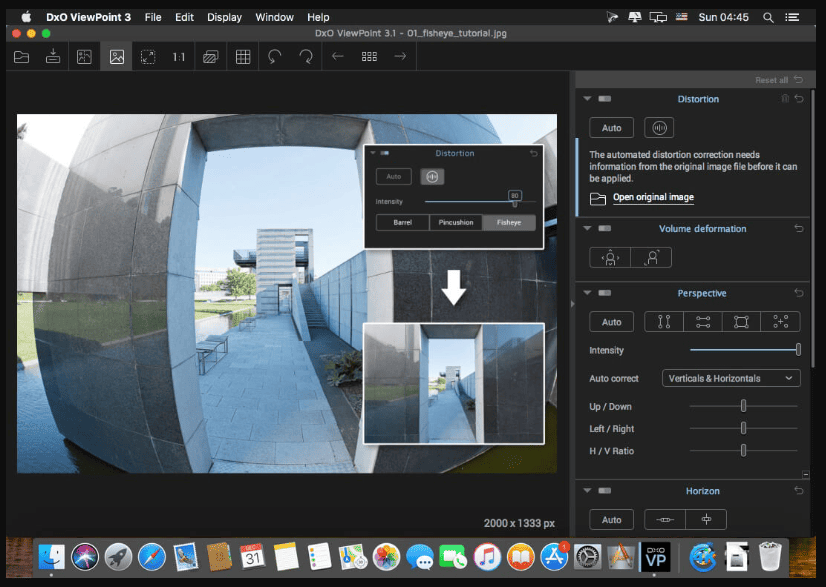Choose rectangle perspective tool
This screenshot has height=587, width=826.
(x=741, y=321)
